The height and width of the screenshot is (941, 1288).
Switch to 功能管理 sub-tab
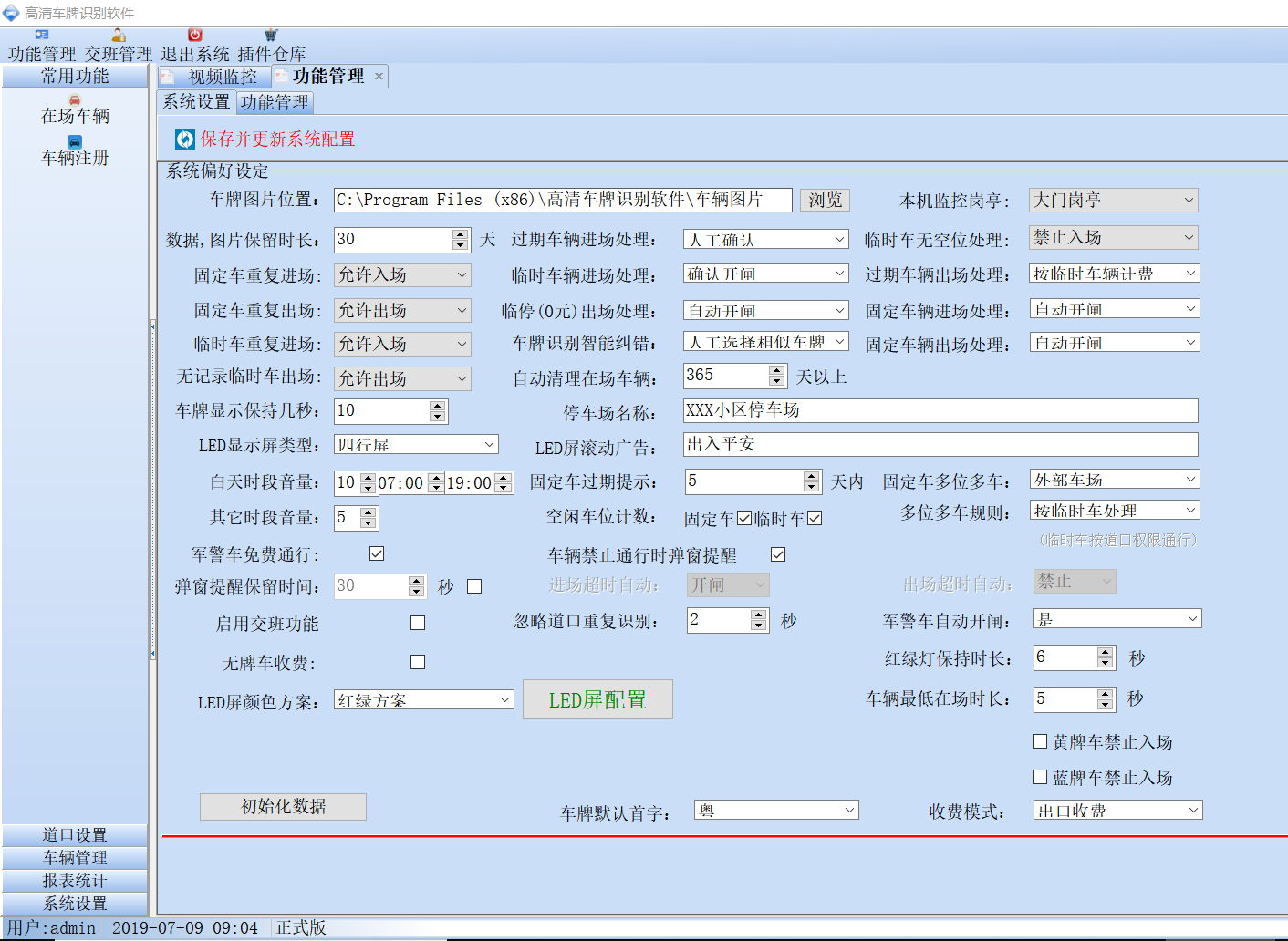coord(275,103)
